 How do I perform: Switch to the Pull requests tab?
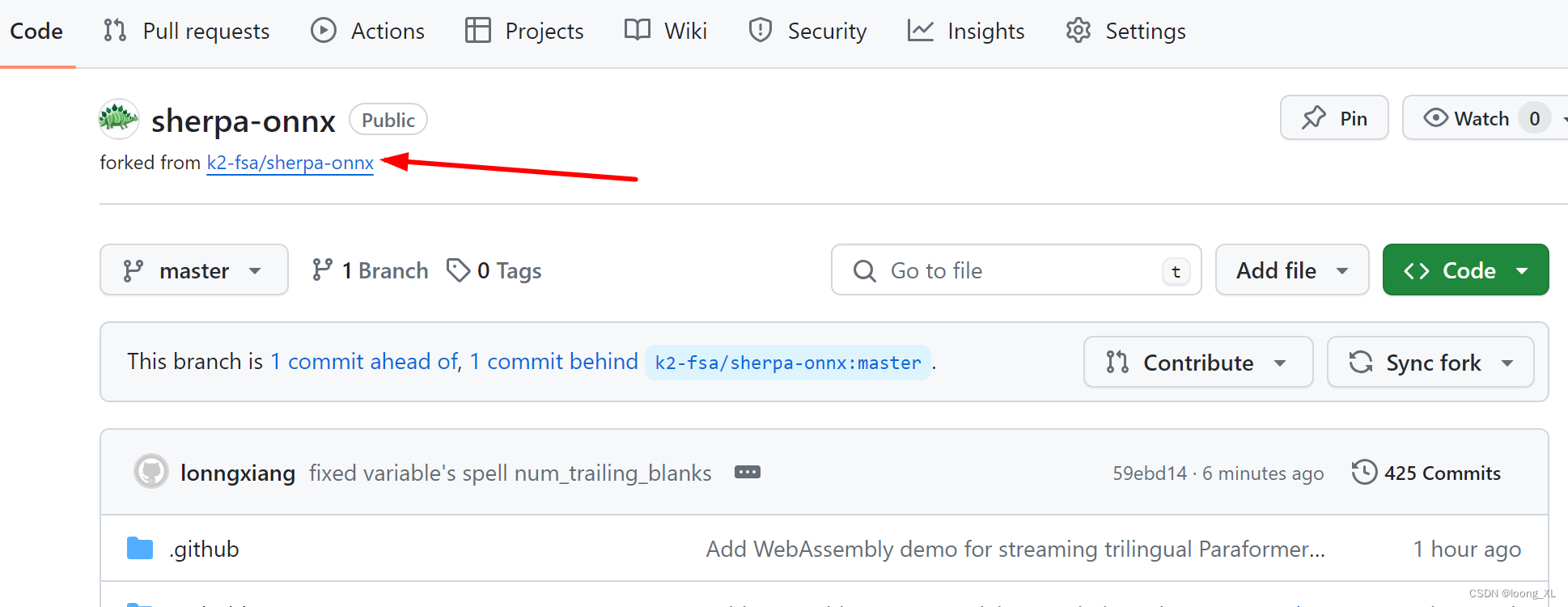click(186, 32)
